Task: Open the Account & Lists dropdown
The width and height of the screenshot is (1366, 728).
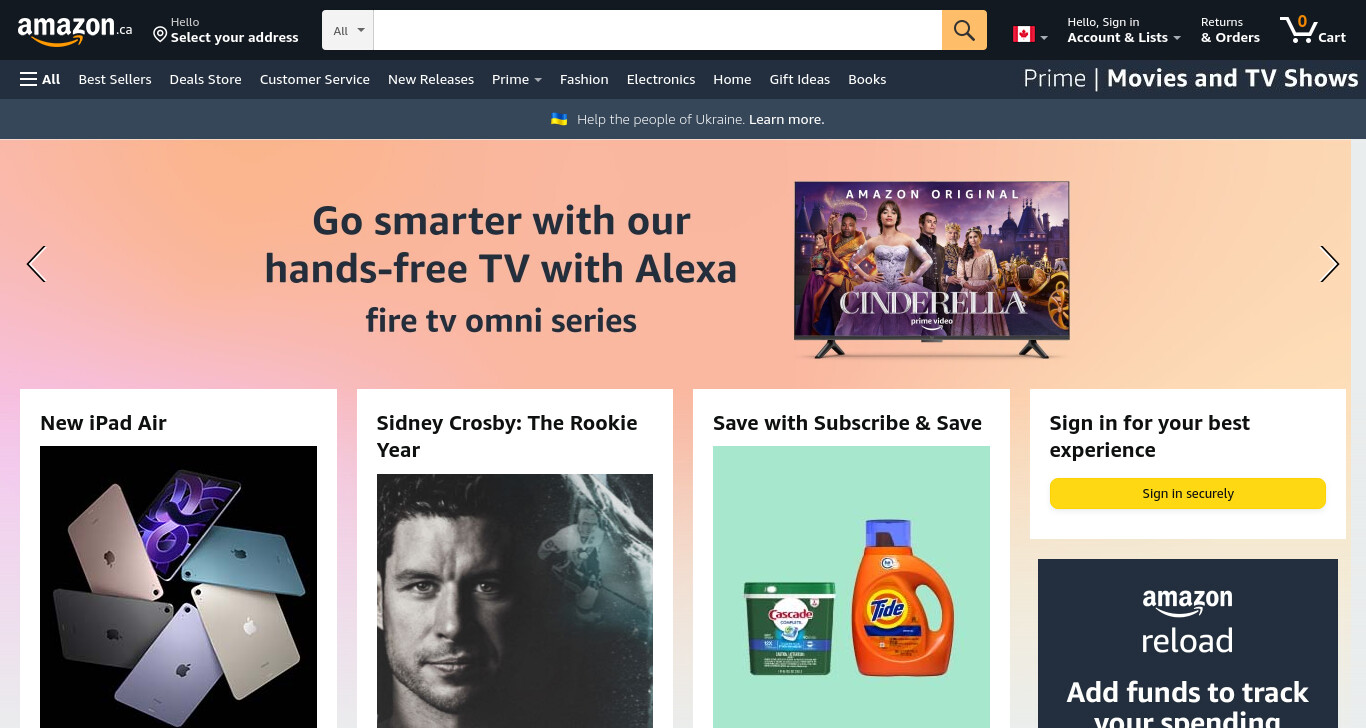Action: pos(1124,30)
